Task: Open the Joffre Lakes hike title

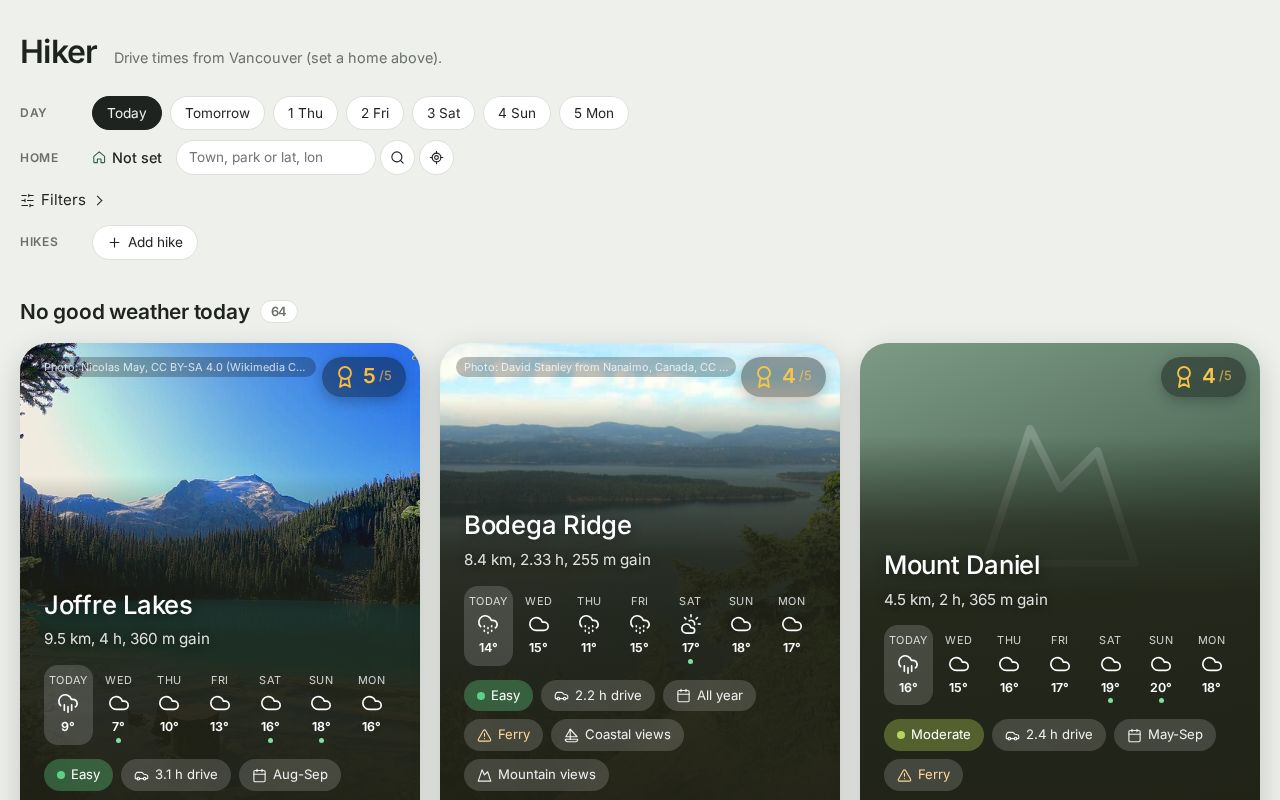Action: click(x=118, y=605)
